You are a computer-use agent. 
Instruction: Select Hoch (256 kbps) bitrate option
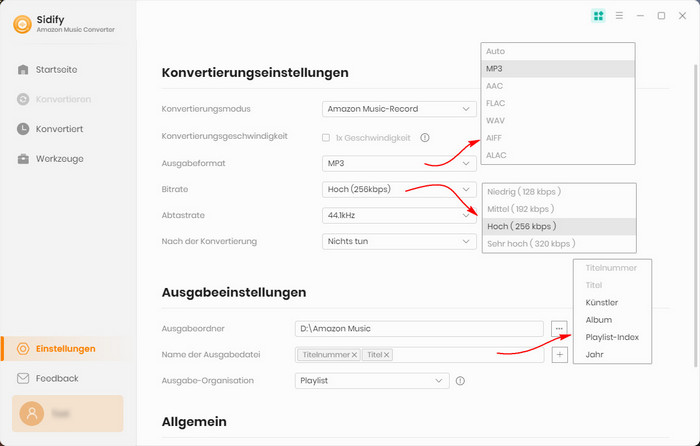coord(559,226)
